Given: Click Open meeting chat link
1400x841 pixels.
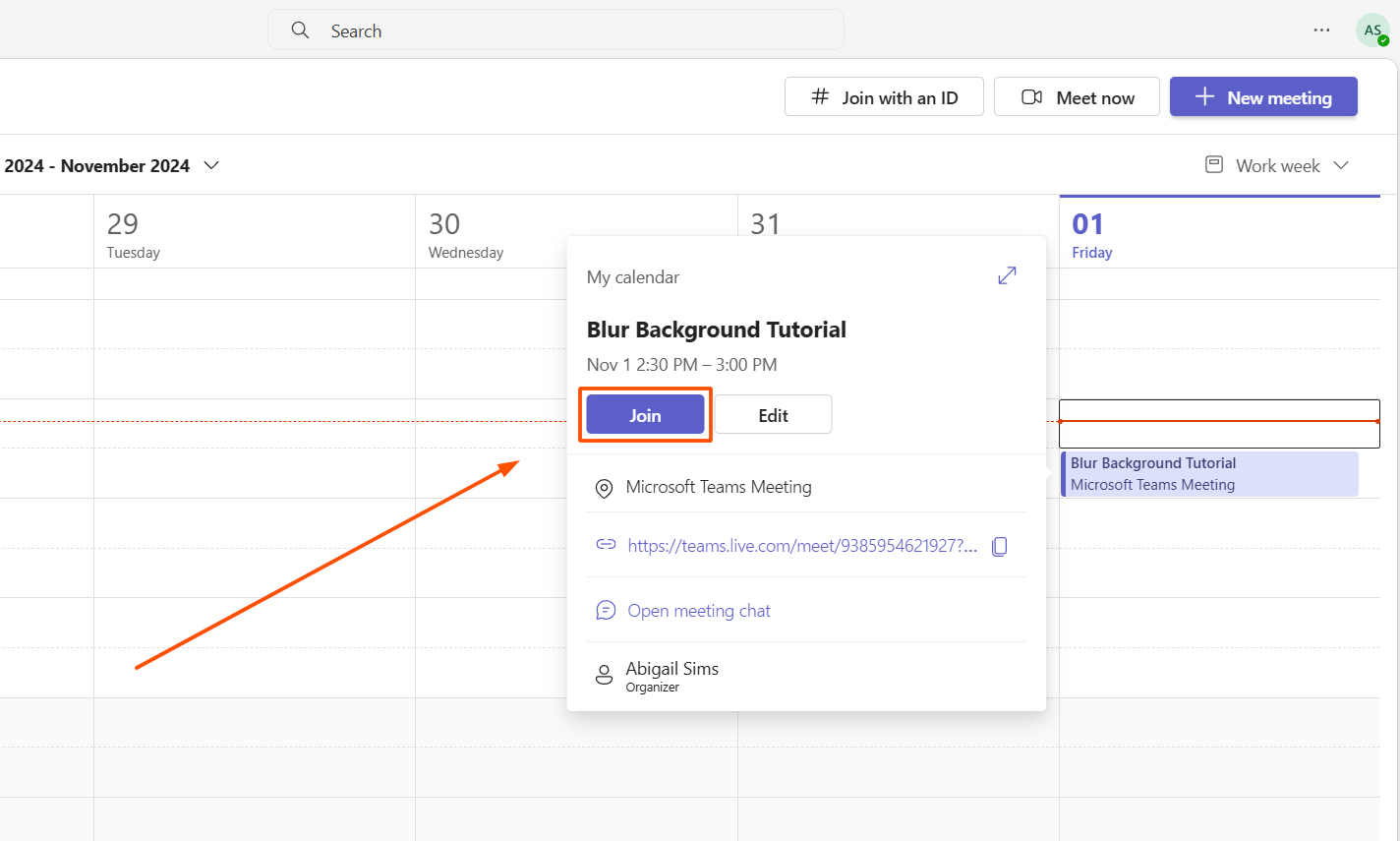Looking at the screenshot, I should pyautogui.click(x=699, y=611).
